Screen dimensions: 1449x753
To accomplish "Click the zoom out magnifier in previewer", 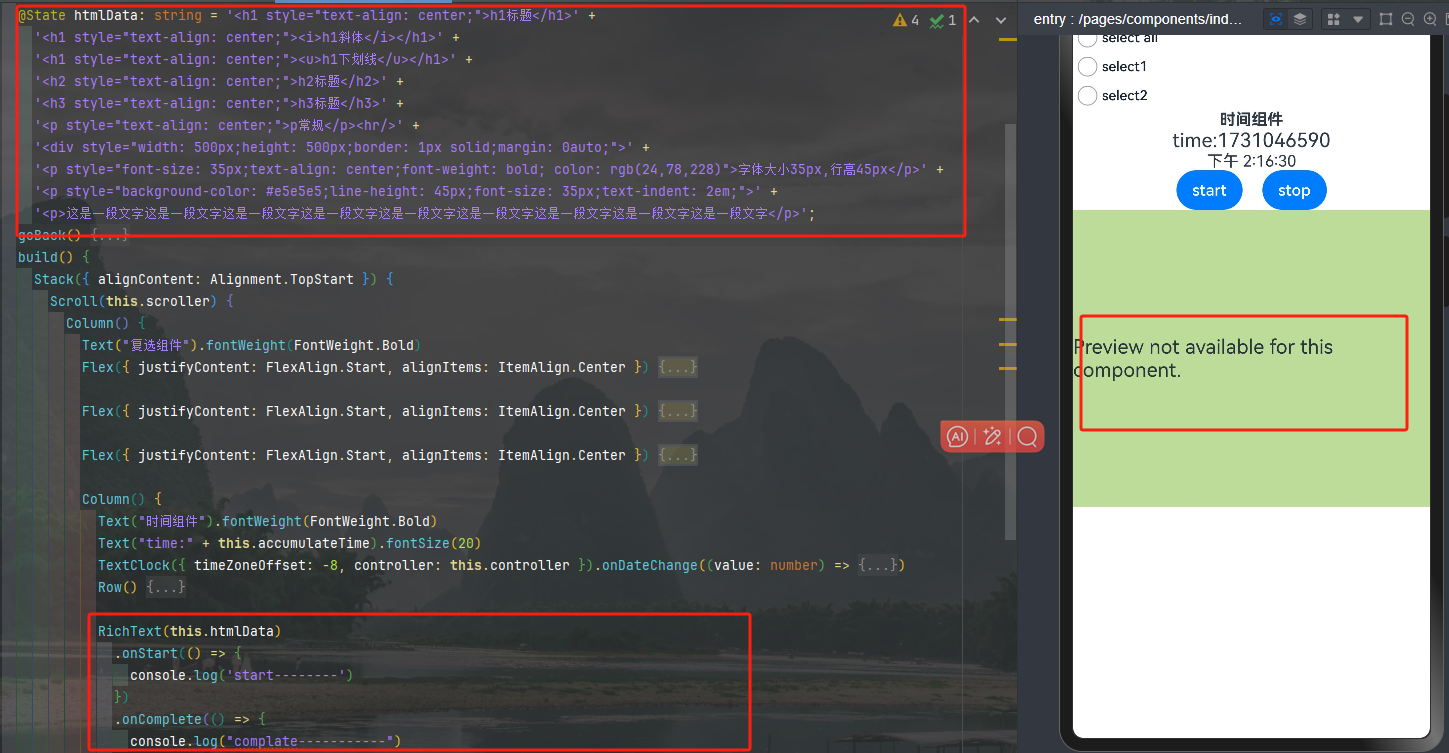I will [x=1408, y=19].
